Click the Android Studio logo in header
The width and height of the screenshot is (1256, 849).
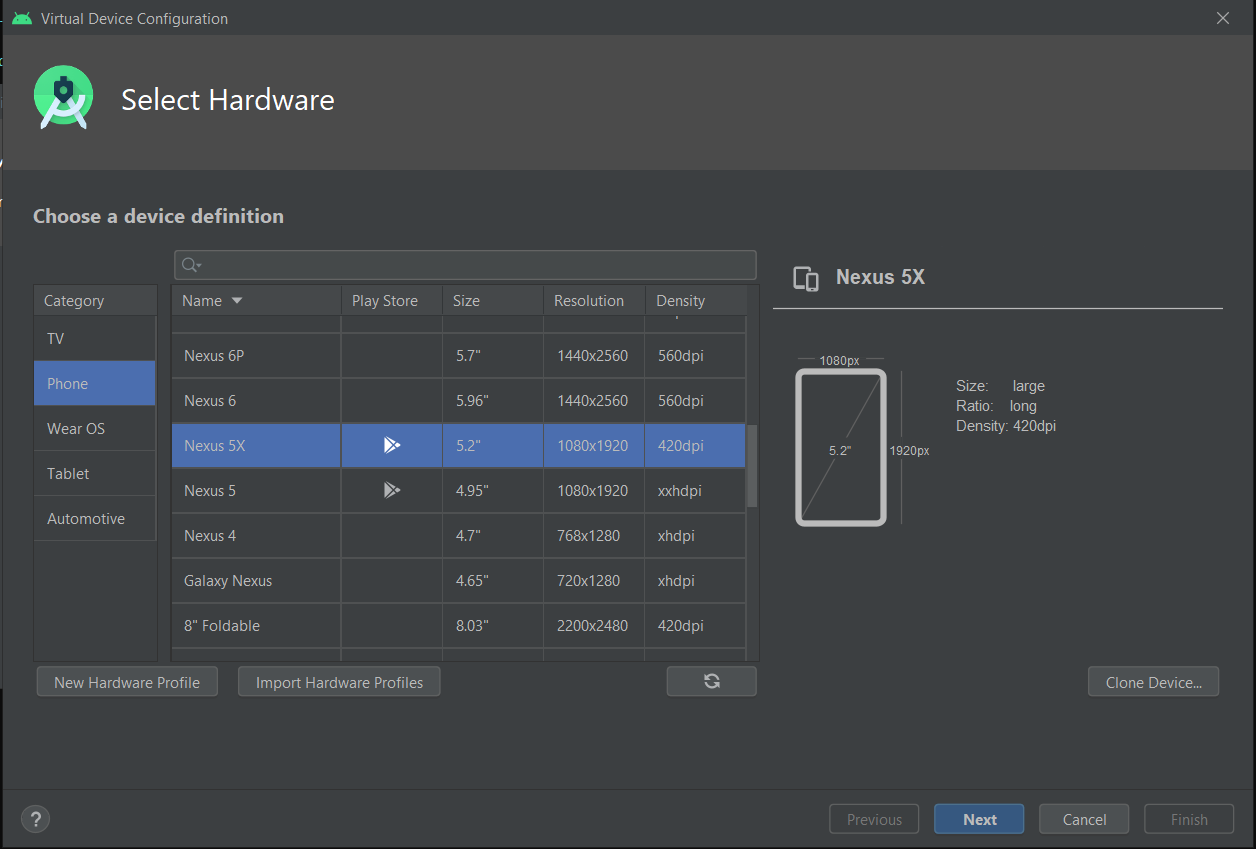click(x=64, y=98)
